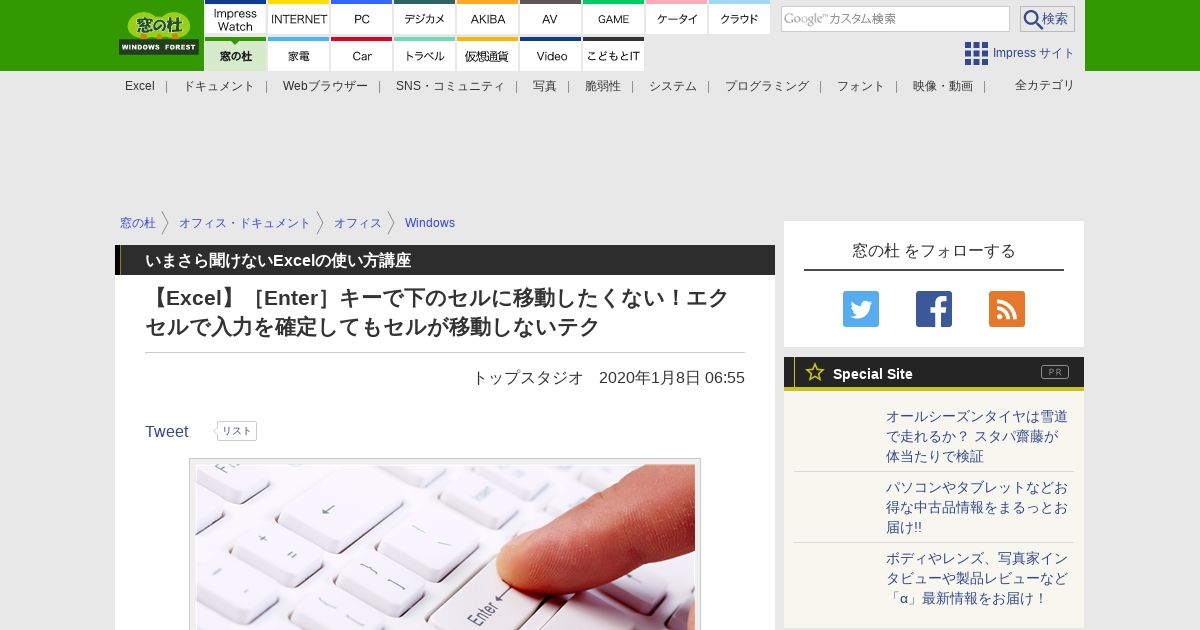The image size is (1200, 630).
Task: Go to the 映像・動画 category
Action: tap(943, 86)
